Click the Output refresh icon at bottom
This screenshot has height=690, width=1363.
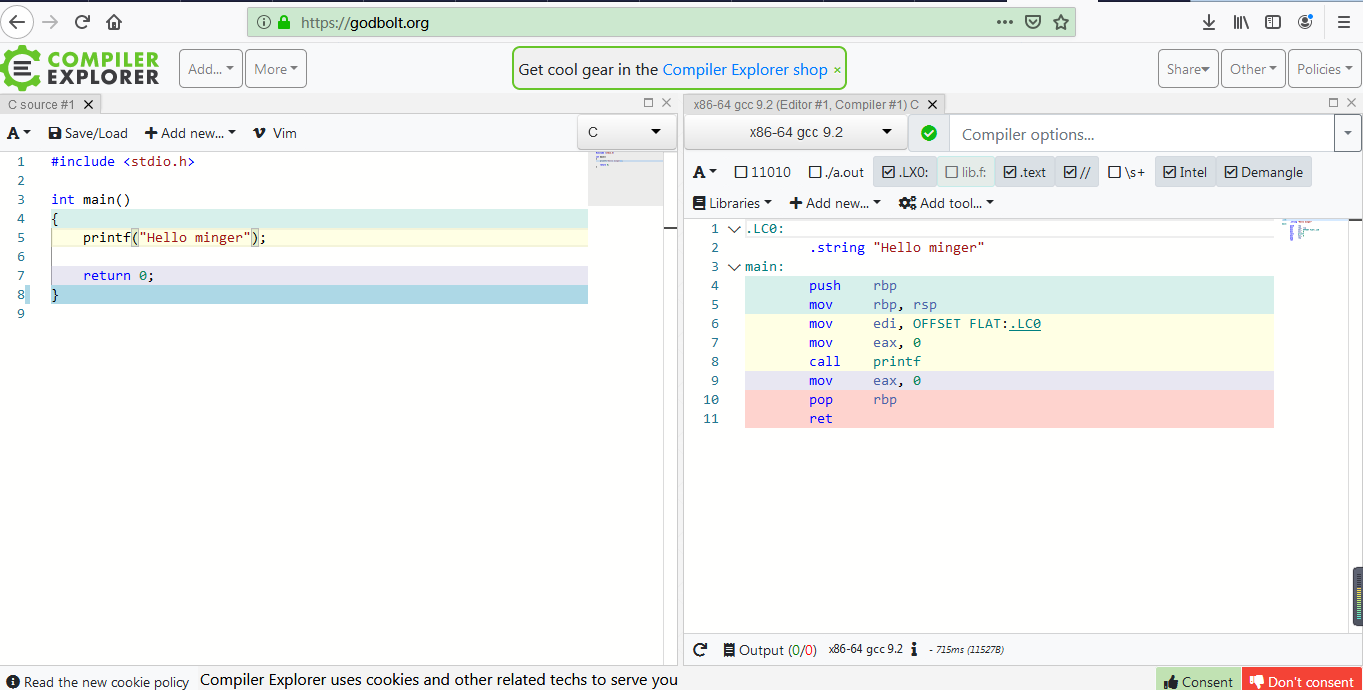pyautogui.click(x=701, y=650)
